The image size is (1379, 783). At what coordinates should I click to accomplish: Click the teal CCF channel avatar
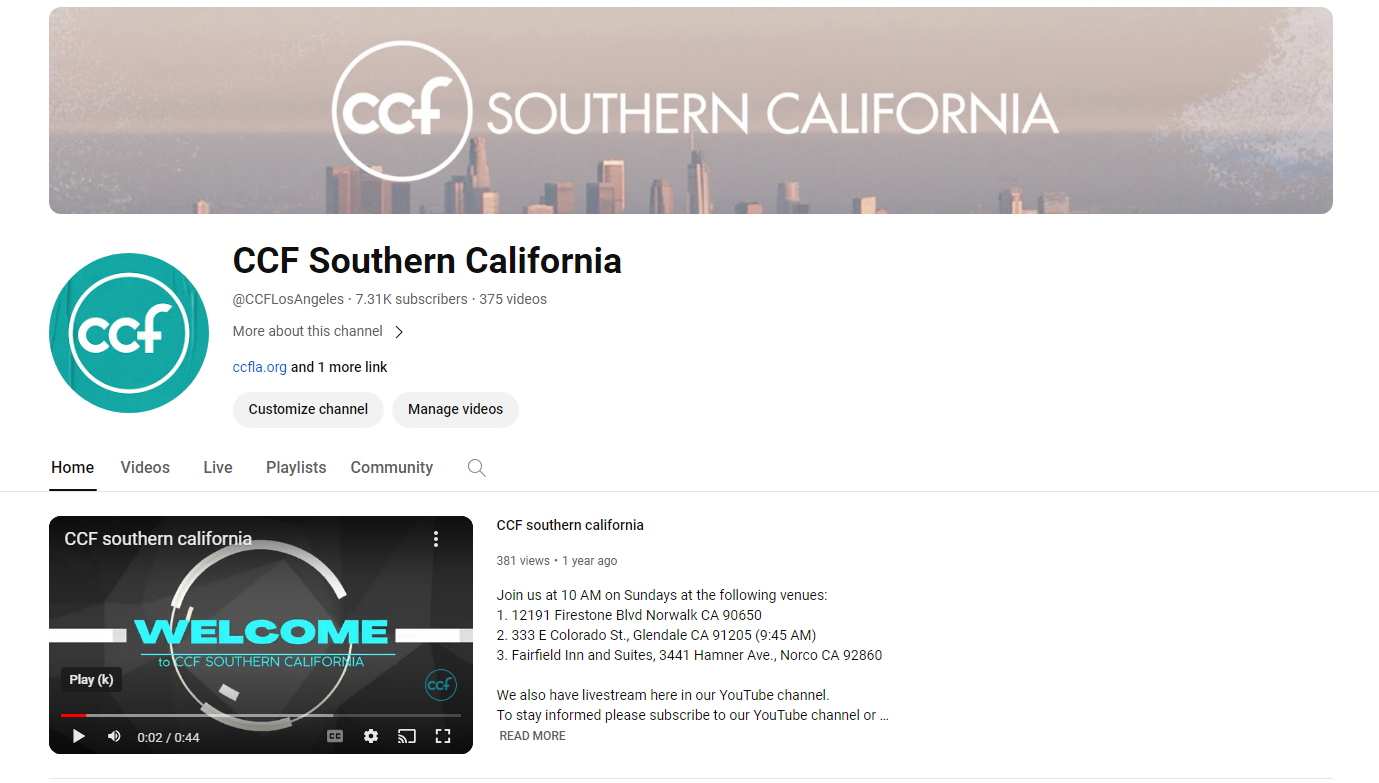[x=129, y=333]
